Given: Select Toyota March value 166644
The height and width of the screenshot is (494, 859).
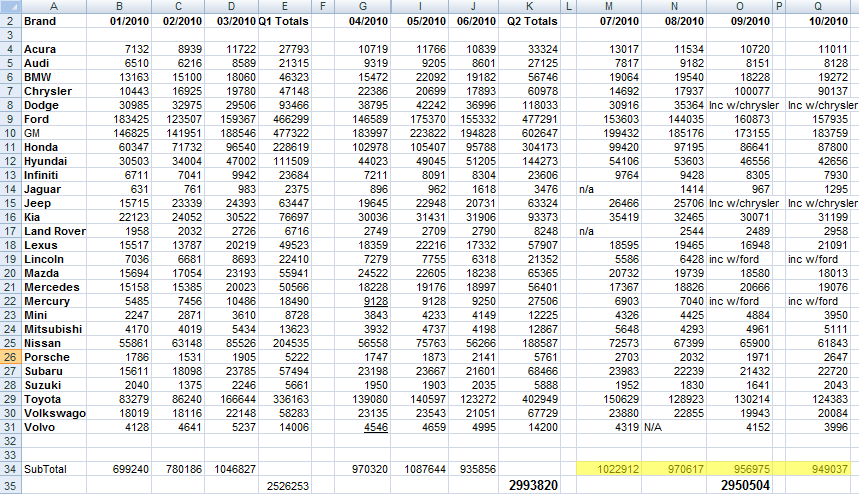Looking at the screenshot, I should coord(231,399).
